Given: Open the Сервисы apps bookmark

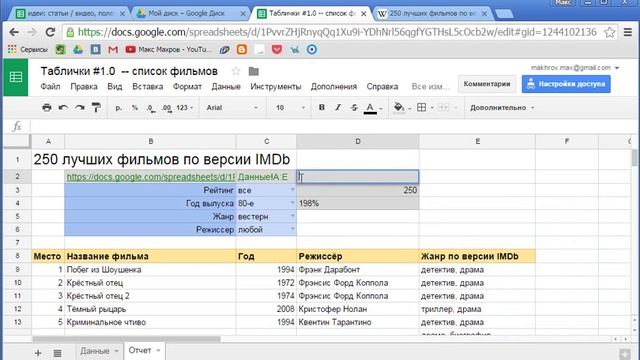Looking at the screenshot, I should [x=27, y=49].
